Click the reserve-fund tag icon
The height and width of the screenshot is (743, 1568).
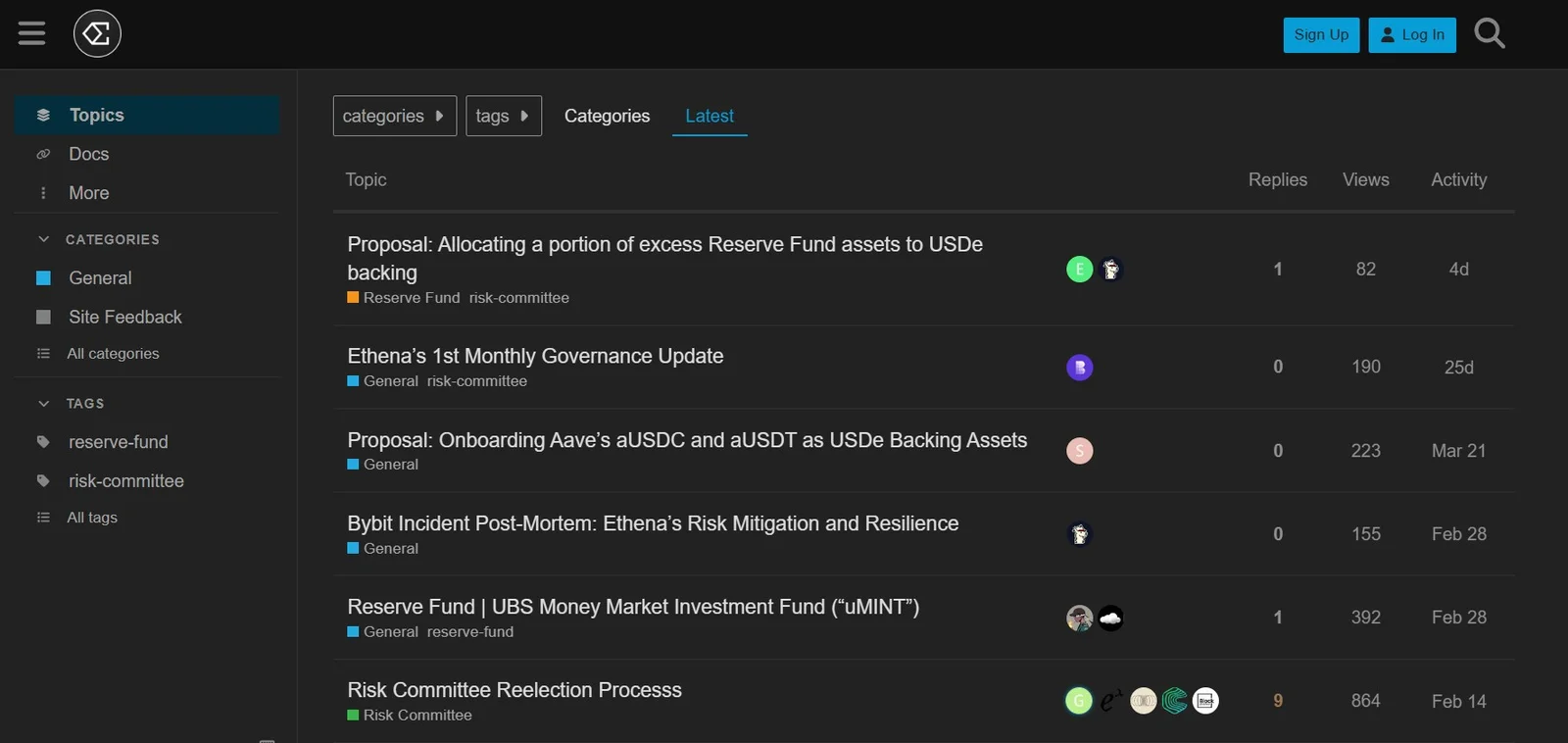(43, 442)
